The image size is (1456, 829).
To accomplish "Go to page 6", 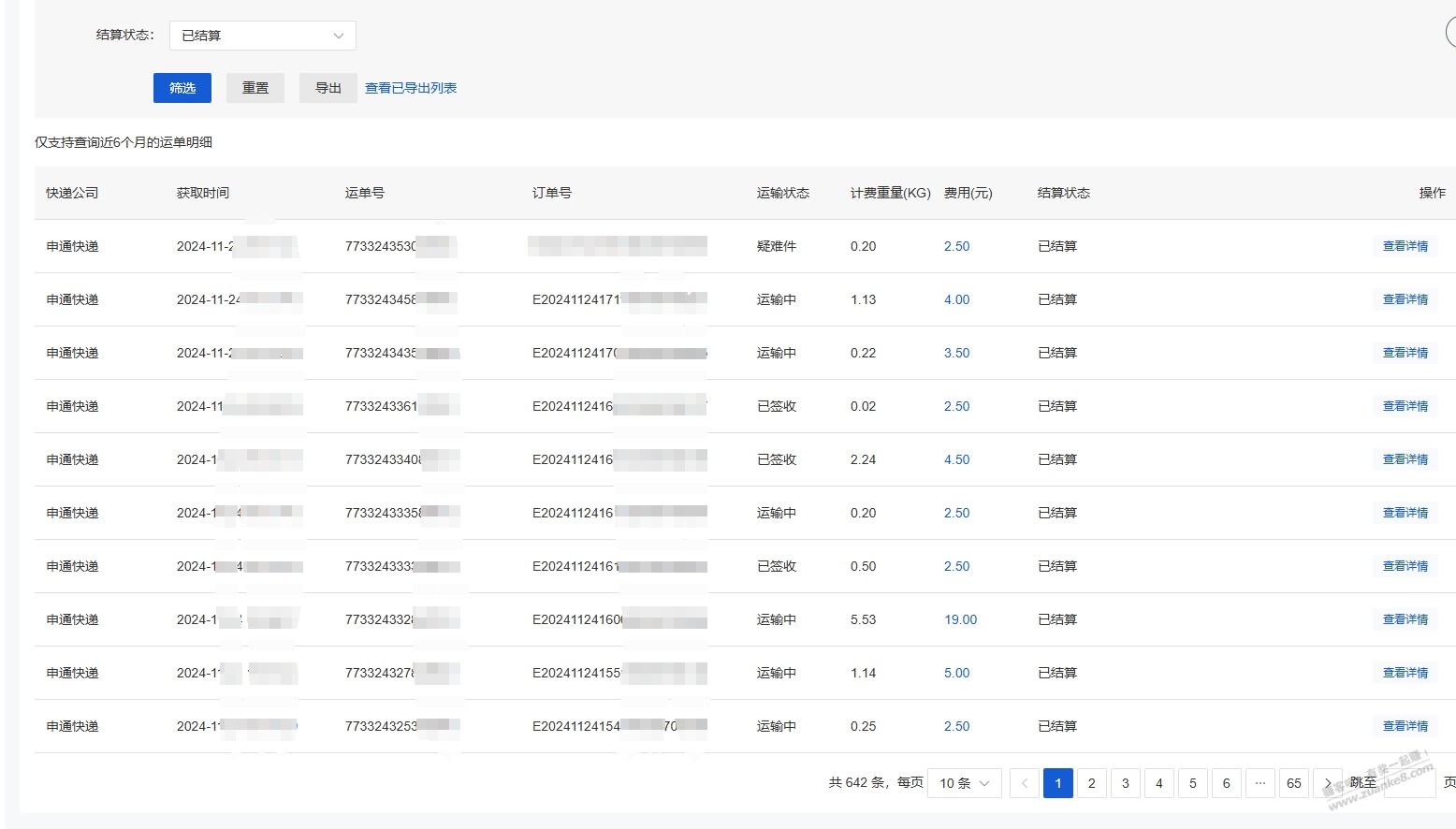I will point(1227,783).
